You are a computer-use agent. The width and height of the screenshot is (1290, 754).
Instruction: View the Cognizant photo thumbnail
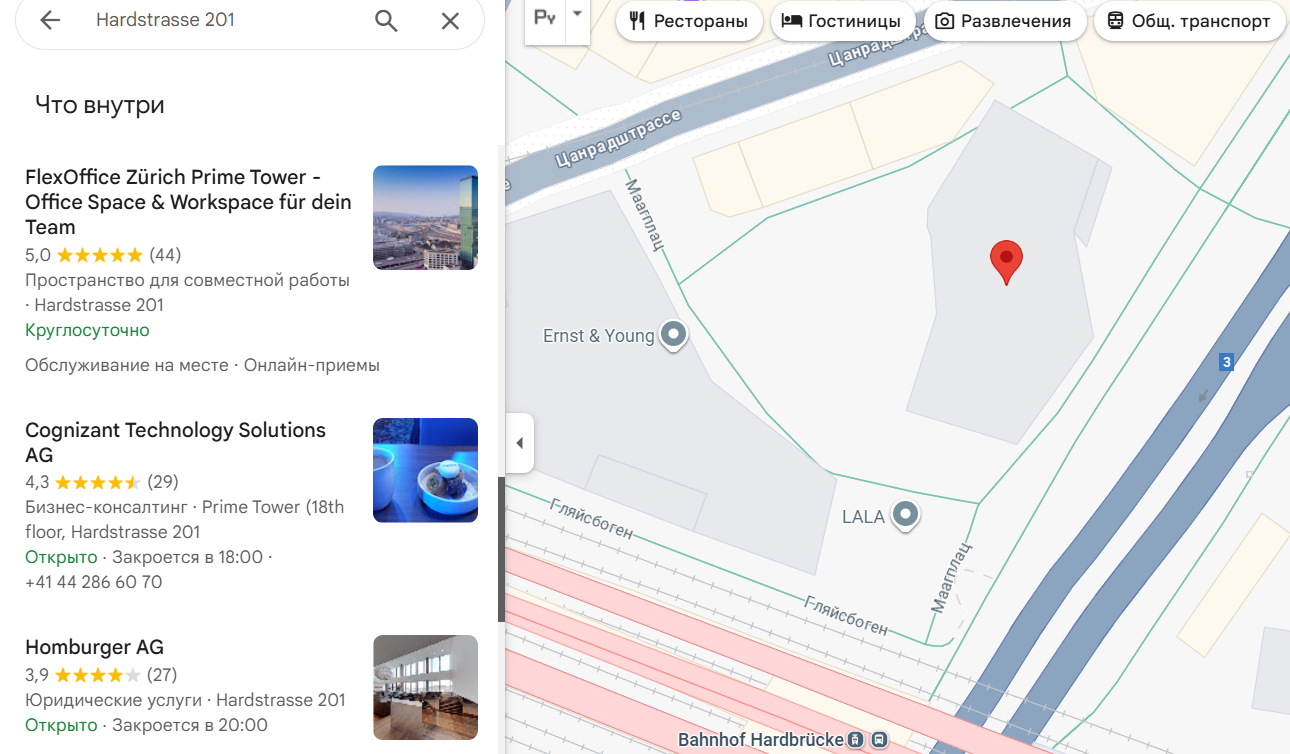tap(425, 470)
